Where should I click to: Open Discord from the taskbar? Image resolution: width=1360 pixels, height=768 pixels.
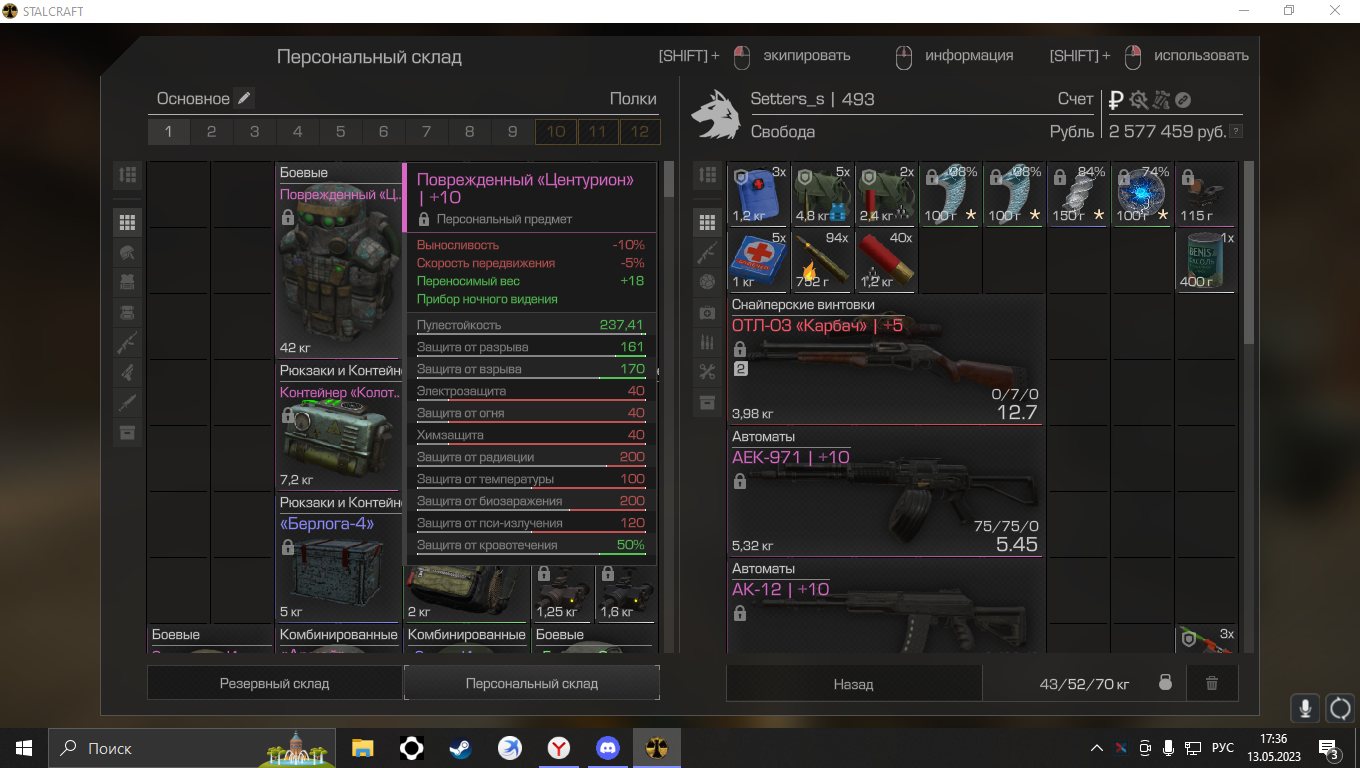(608, 748)
